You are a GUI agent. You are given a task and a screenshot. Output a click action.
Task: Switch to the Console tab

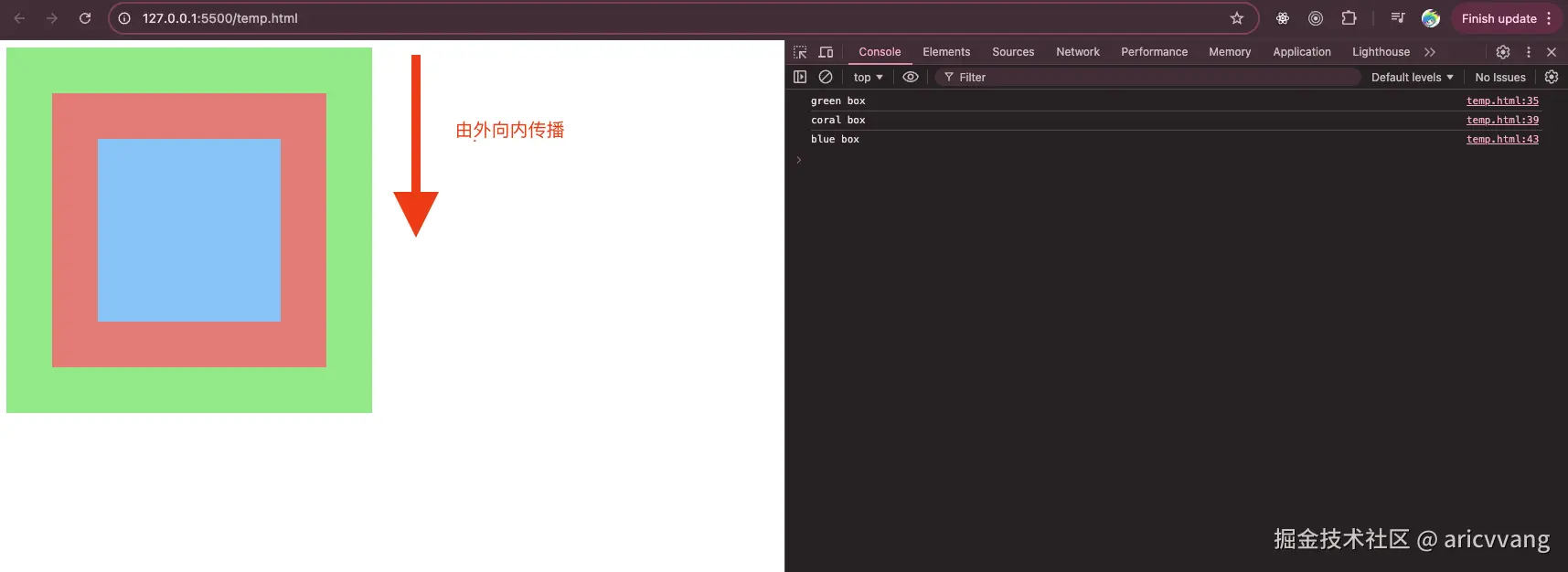click(x=880, y=52)
